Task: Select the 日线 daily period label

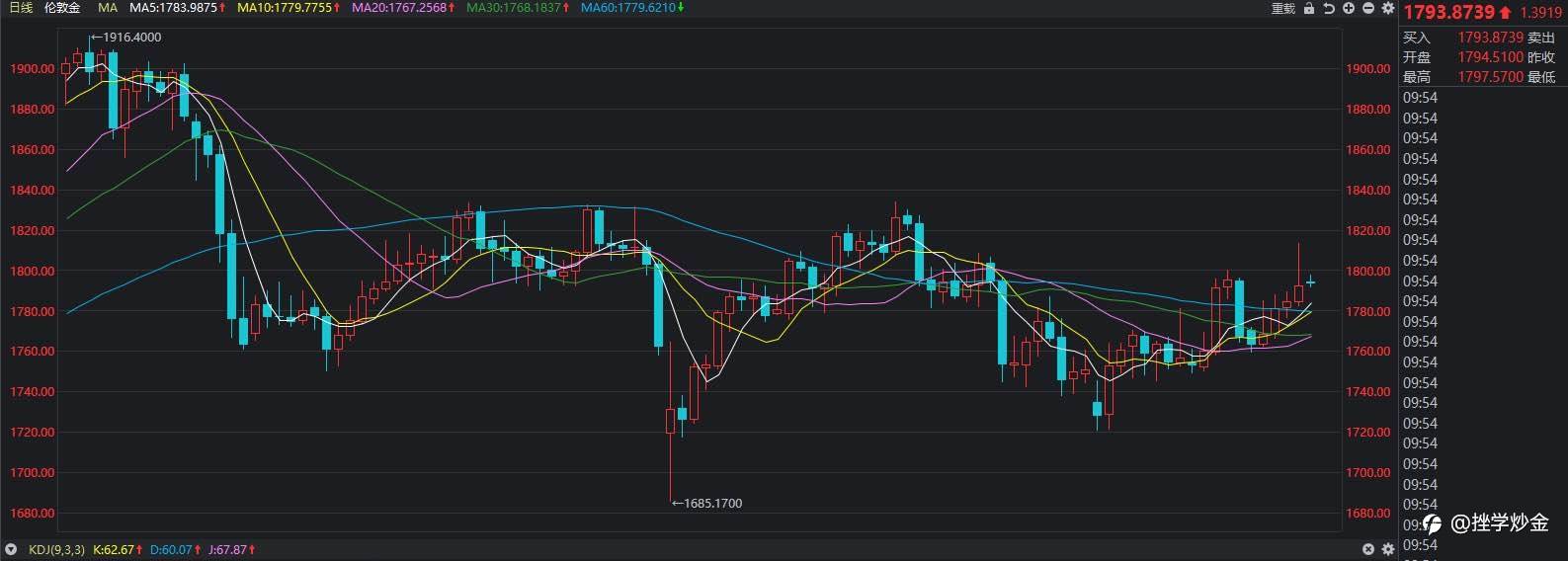Action: coord(21,8)
